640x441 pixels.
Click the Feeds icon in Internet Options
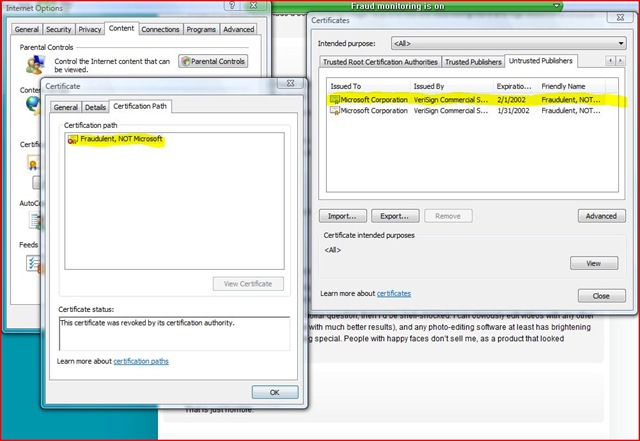34,264
